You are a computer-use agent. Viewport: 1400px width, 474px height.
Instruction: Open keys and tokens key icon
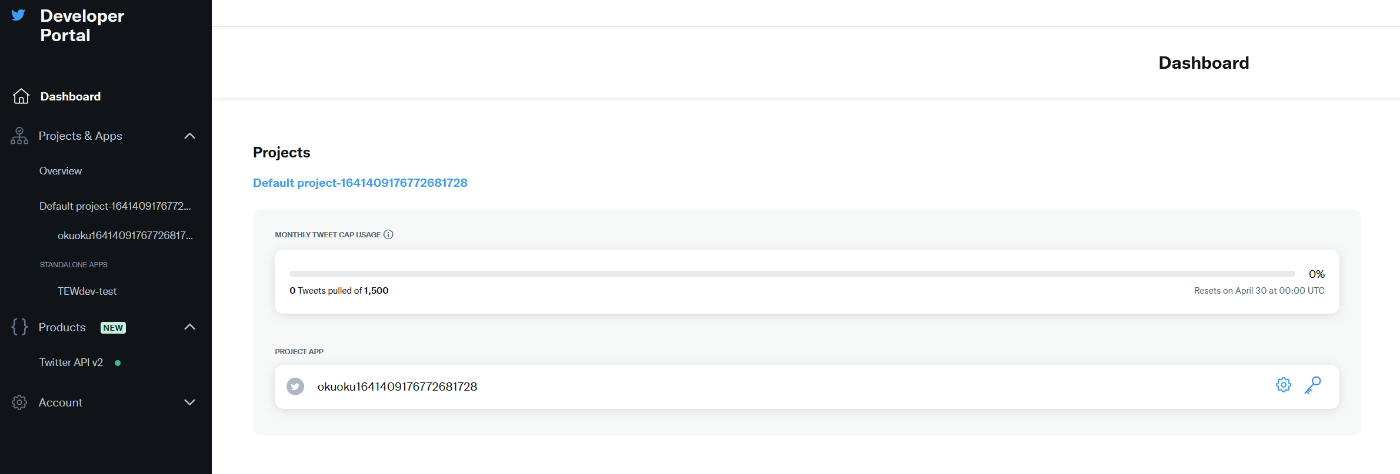[x=1313, y=386]
